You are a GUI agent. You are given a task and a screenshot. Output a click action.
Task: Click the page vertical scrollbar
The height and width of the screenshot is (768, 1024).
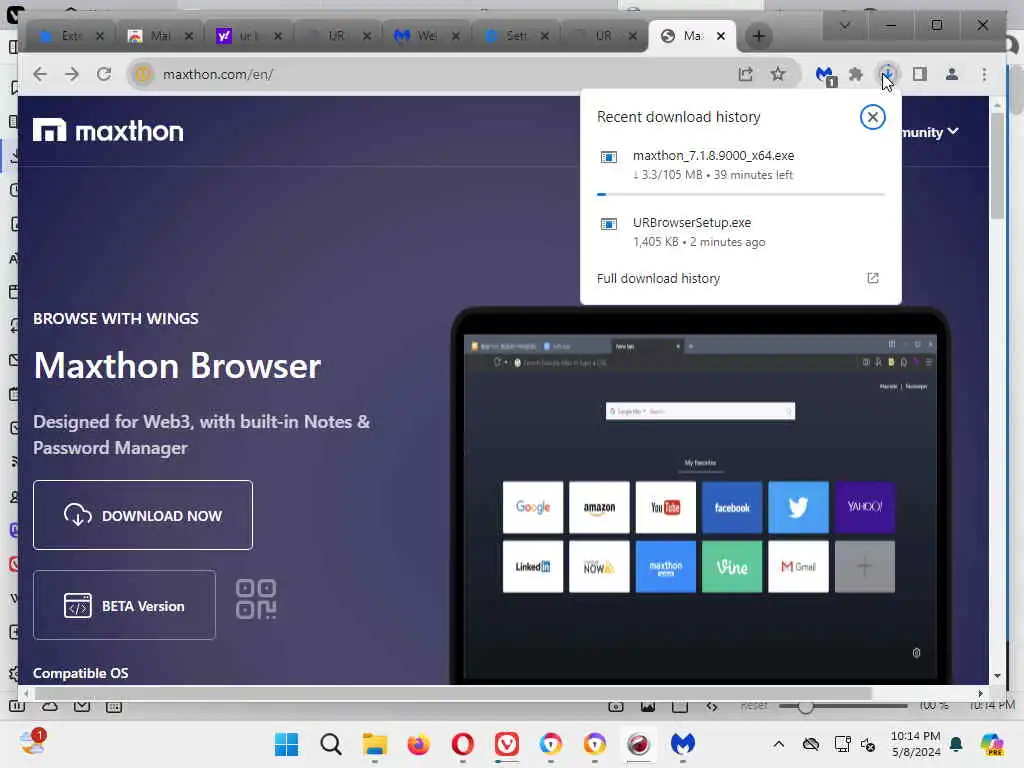(x=997, y=167)
